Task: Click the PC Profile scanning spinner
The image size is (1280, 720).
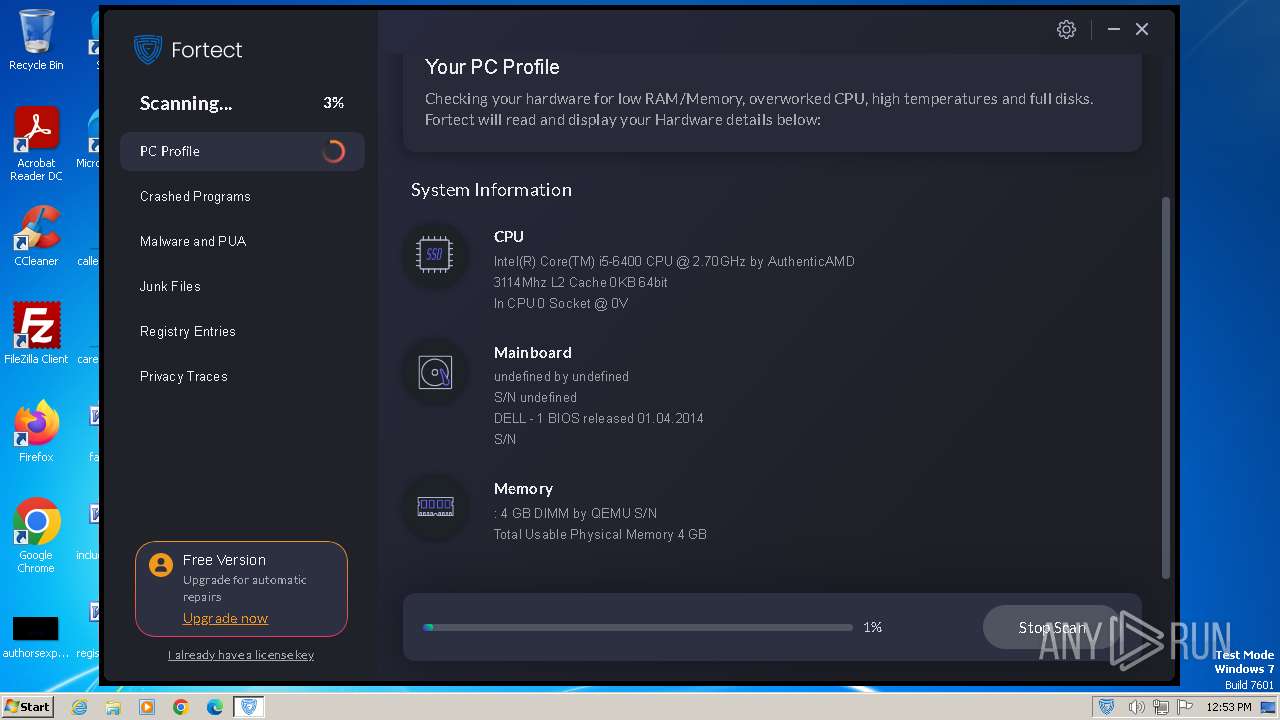Action: pos(334,151)
